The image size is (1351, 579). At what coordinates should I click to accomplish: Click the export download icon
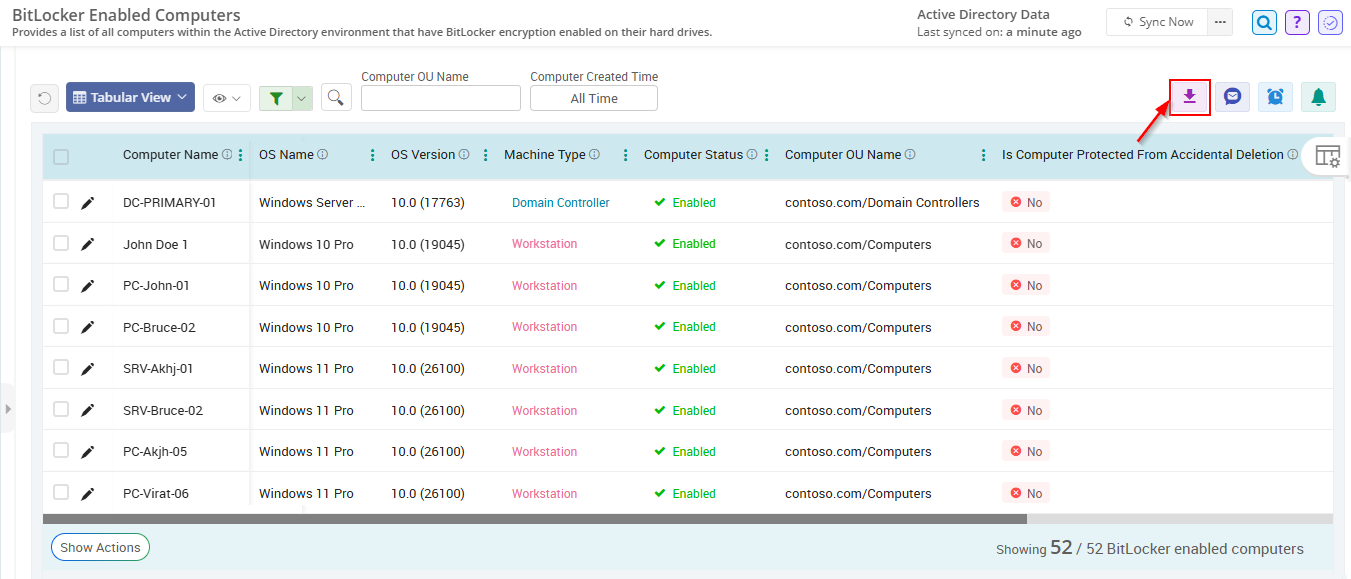point(1189,96)
